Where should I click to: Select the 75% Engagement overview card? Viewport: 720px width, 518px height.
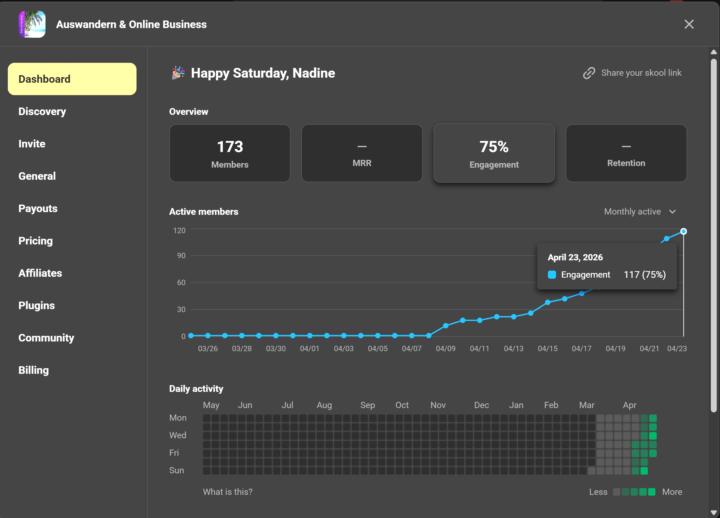(494, 153)
